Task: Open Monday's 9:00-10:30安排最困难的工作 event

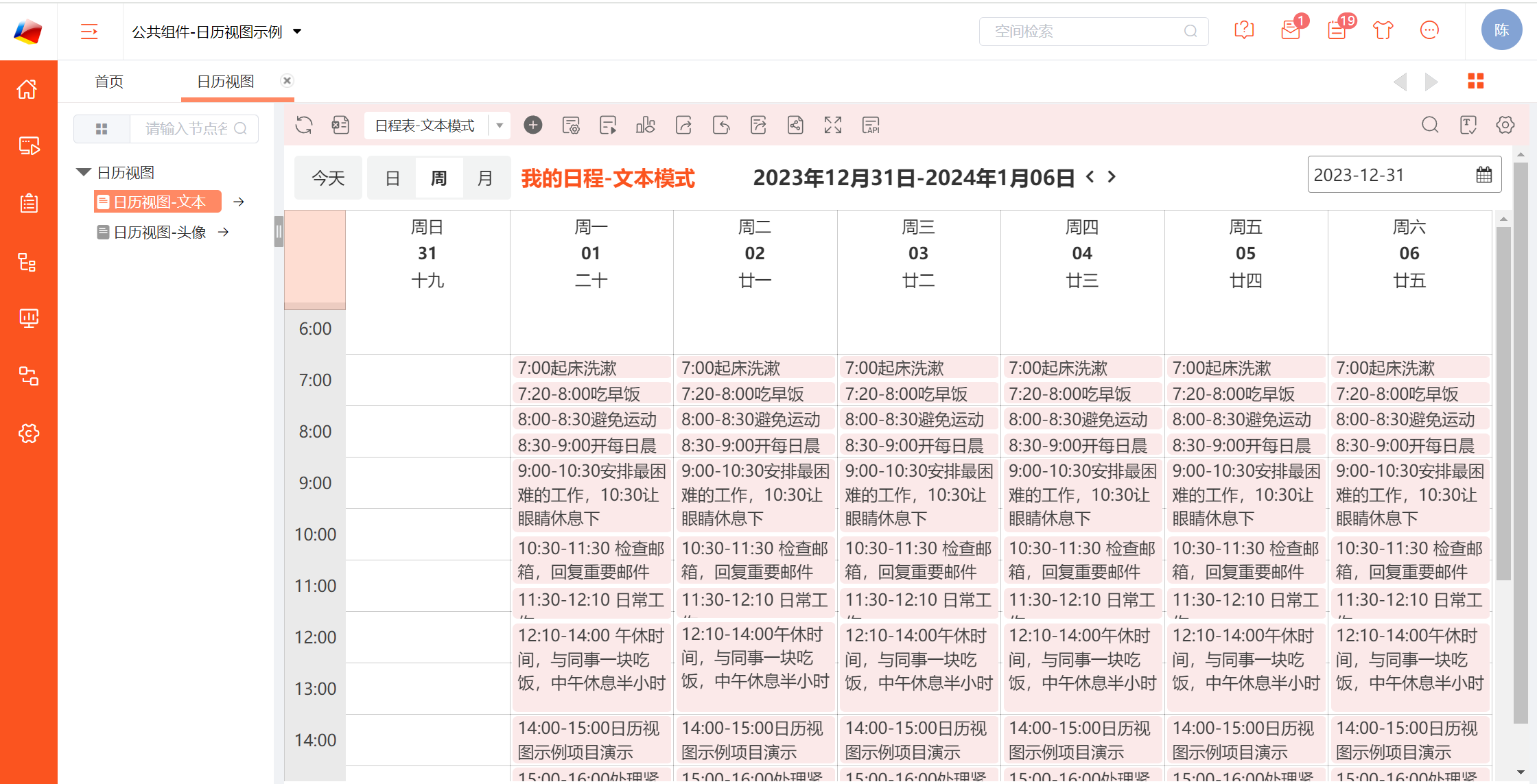Action: pos(591,495)
